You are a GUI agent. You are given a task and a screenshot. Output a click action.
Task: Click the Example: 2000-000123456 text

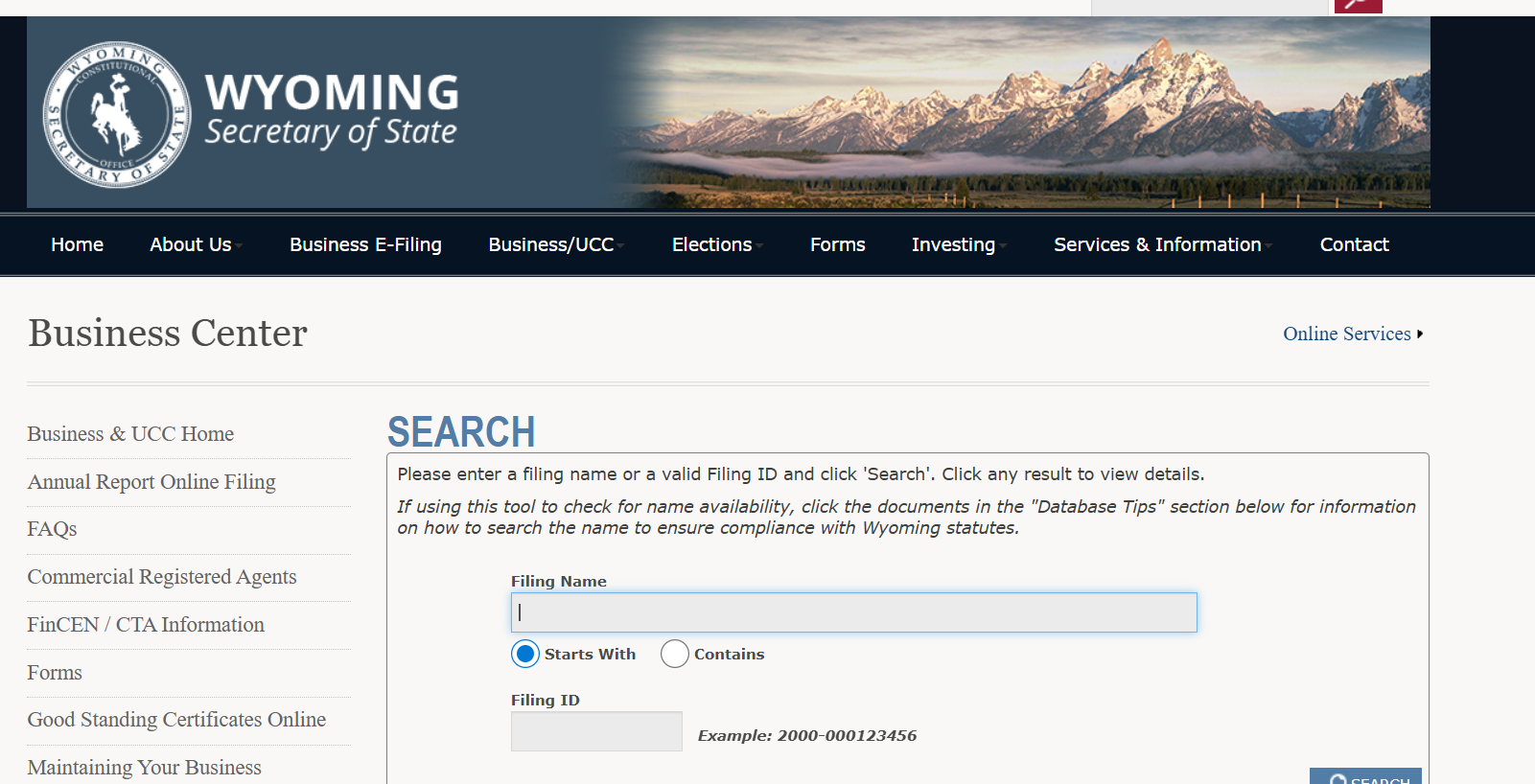[x=807, y=736]
